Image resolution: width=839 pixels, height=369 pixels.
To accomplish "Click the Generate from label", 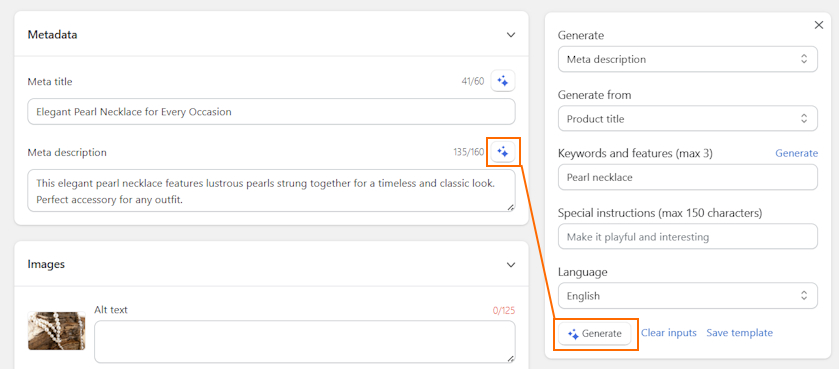I will coord(594,95).
